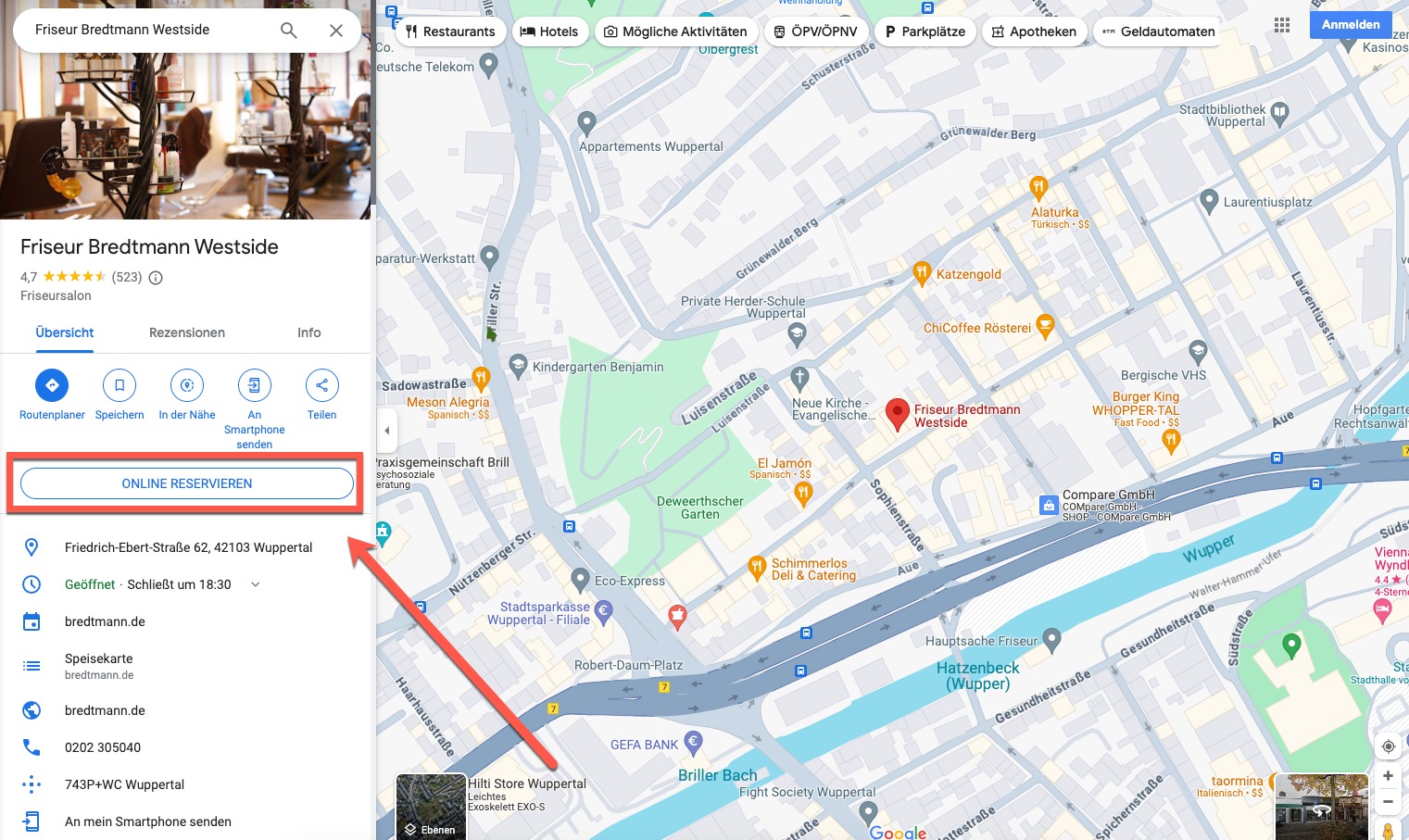The image size is (1409, 840).
Task: Click the Anmelden sign-in button
Action: pos(1351,25)
